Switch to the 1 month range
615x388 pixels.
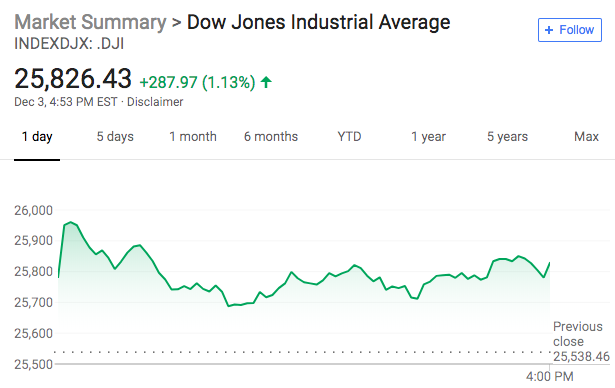coord(193,137)
